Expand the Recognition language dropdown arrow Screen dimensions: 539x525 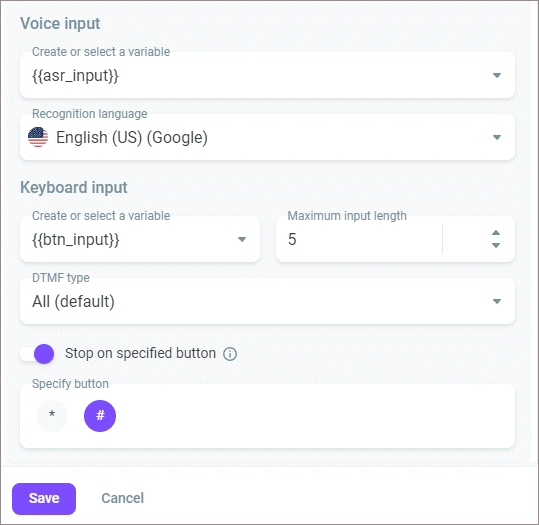click(497, 137)
